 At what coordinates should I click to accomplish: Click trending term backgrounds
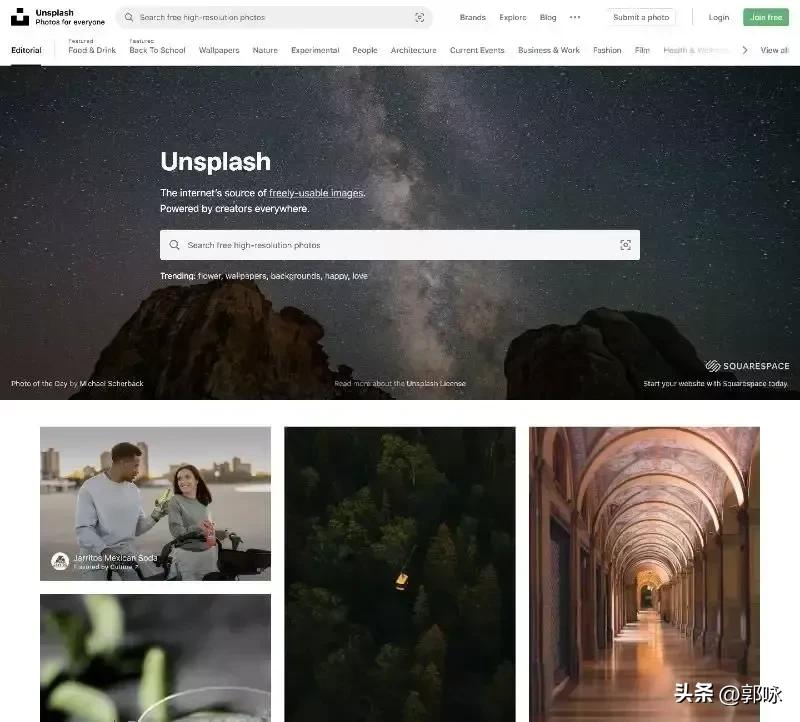[295, 276]
